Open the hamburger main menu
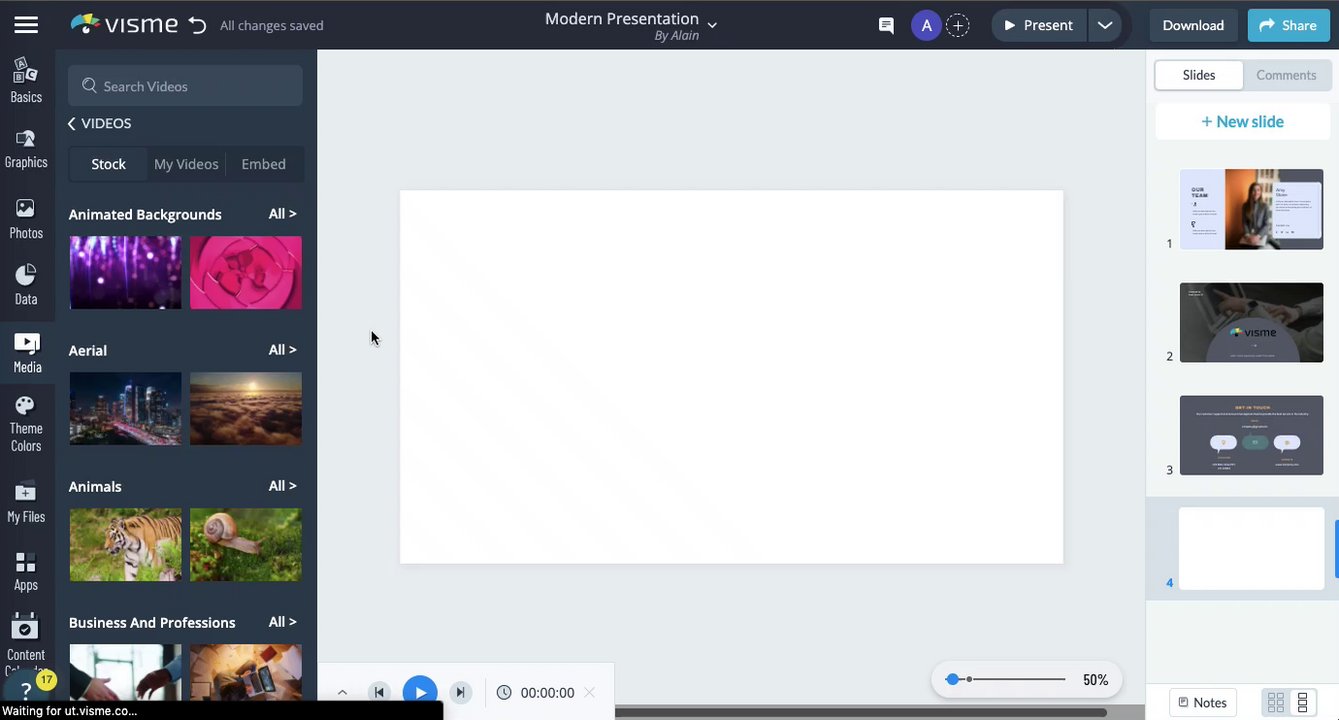The height and width of the screenshot is (720, 1339). point(26,25)
